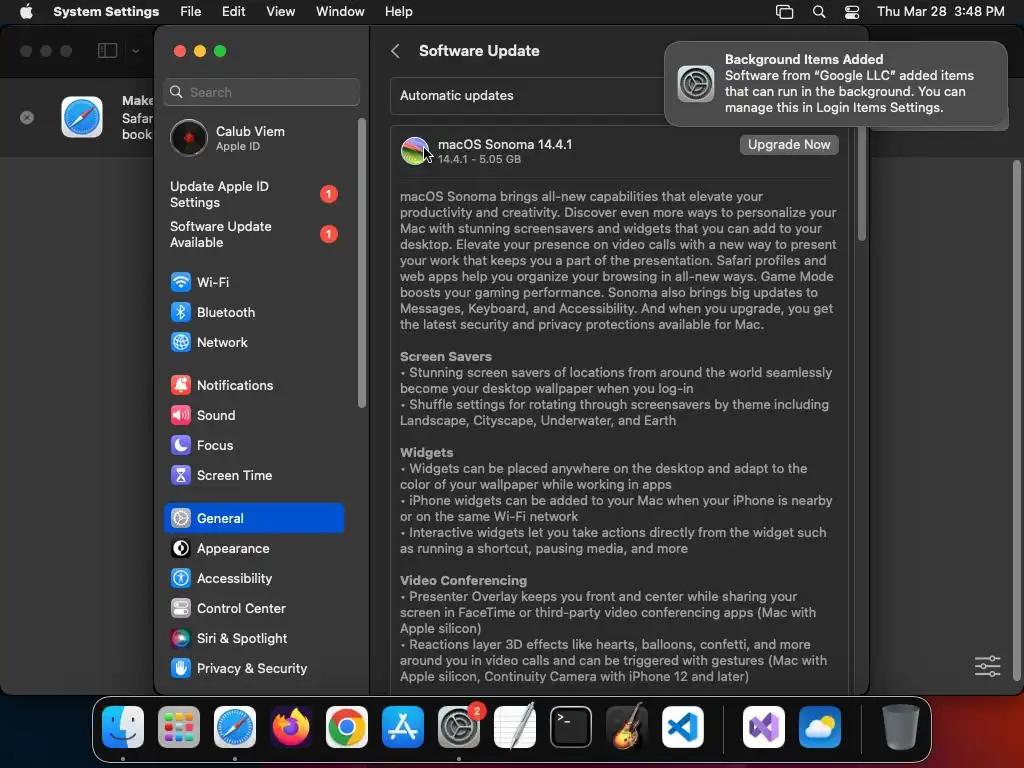Click the update details scrollbar

point(862,184)
